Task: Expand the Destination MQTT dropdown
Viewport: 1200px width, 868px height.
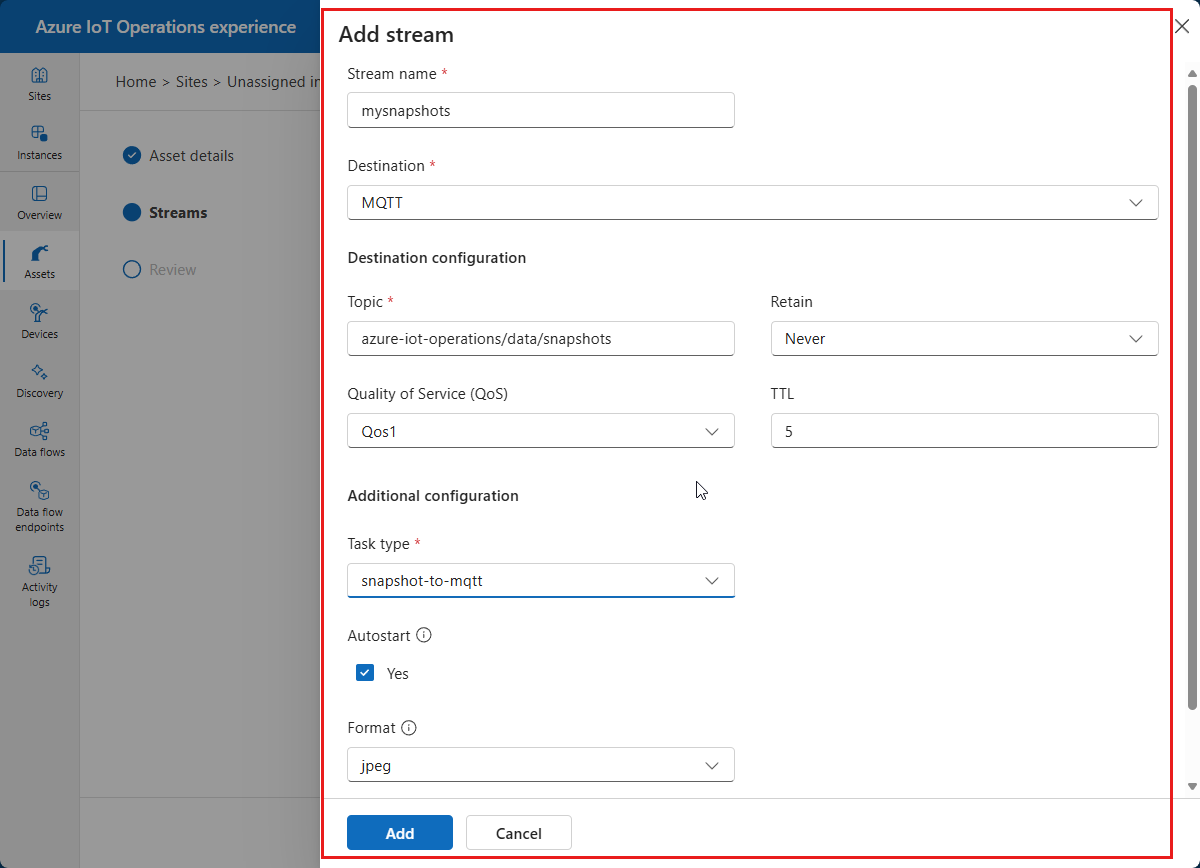Action: tap(753, 202)
